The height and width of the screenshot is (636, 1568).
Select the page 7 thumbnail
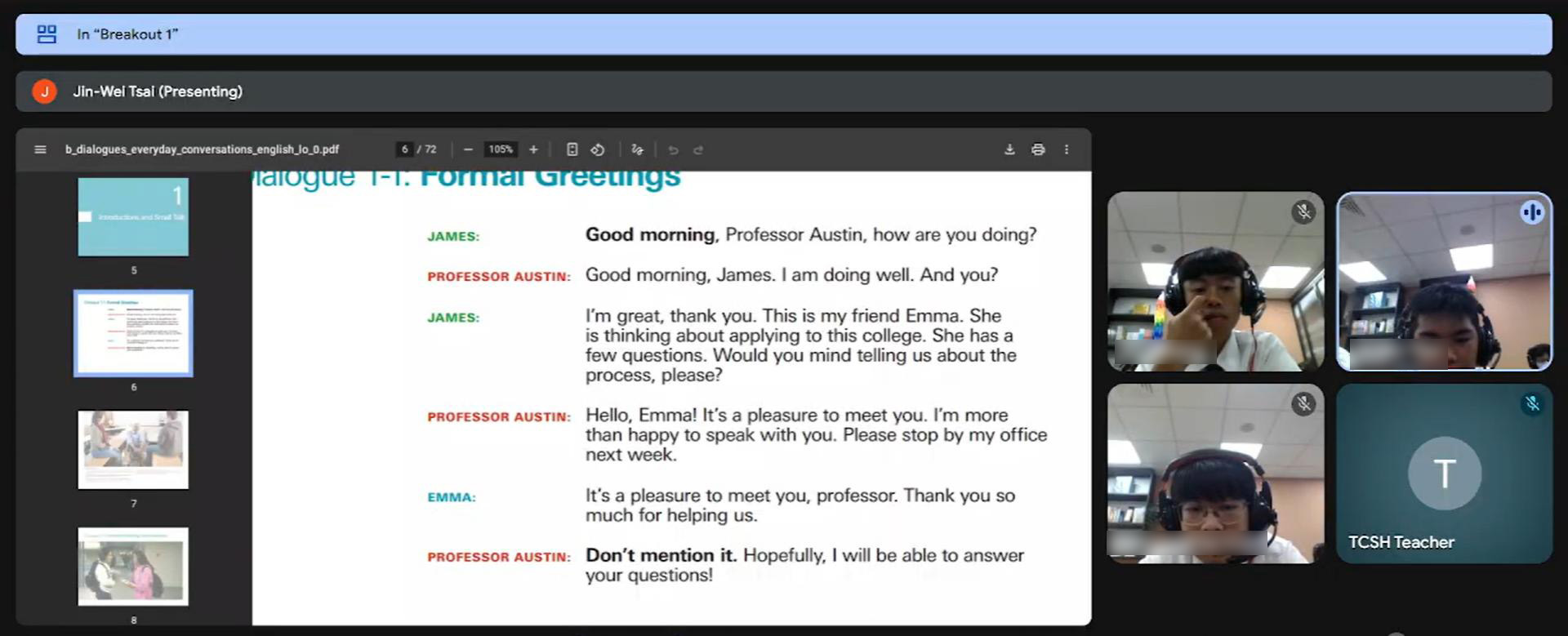point(133,449)
